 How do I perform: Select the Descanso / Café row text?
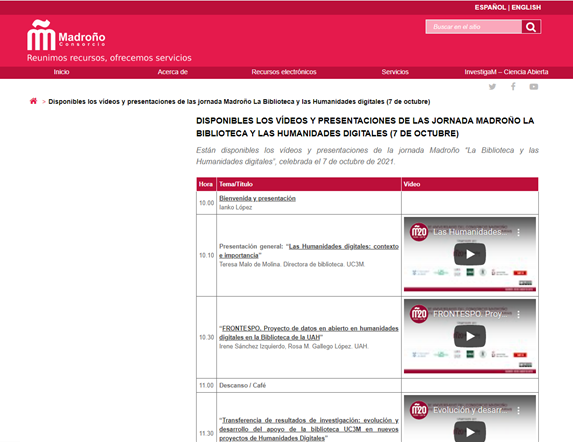[x=242, y=385]
